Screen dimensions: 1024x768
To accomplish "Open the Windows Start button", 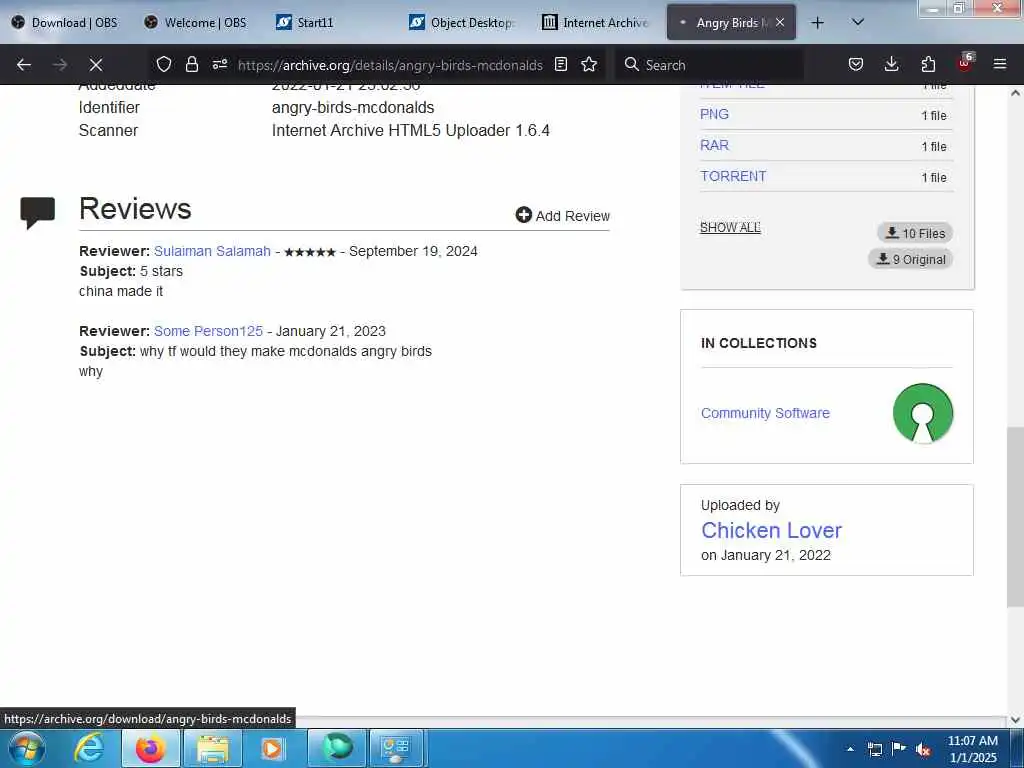I will coord(27,748).
